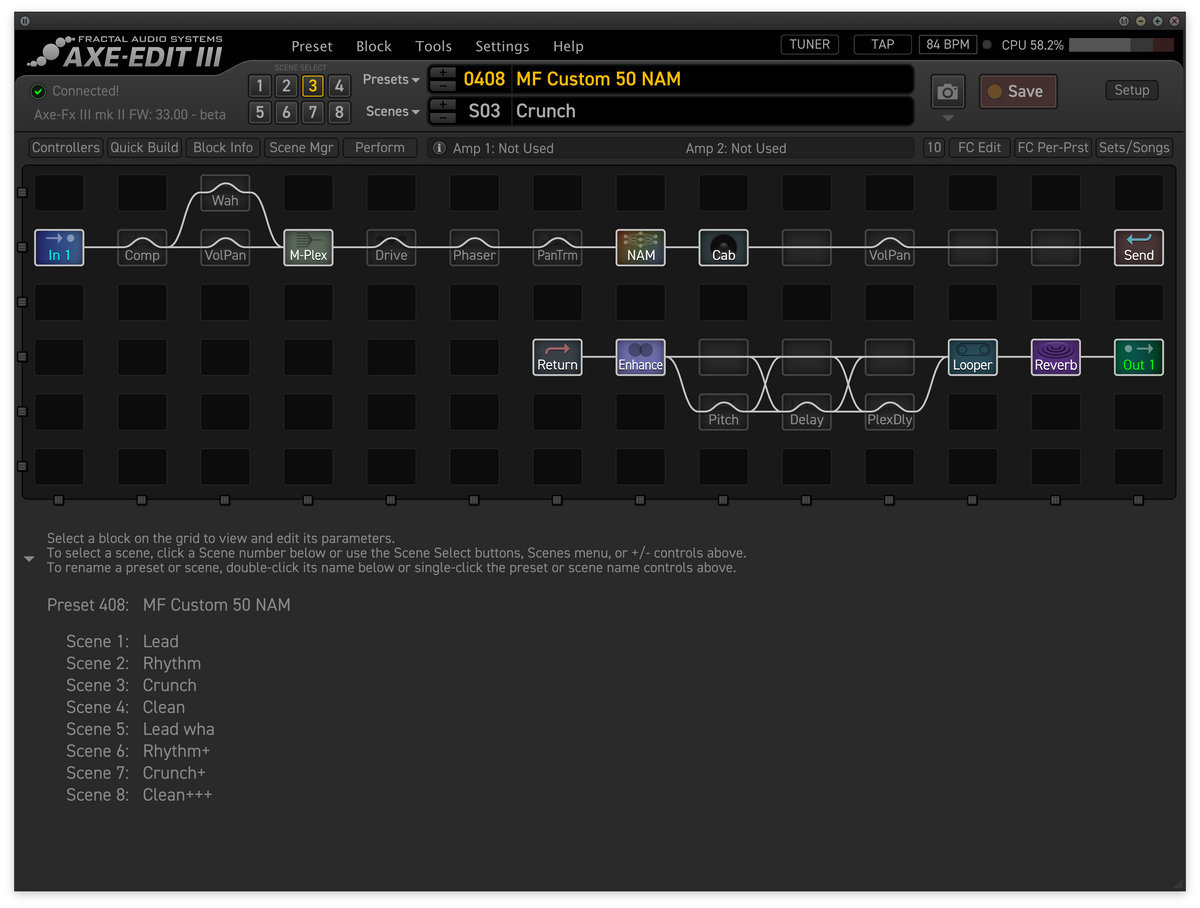Click the 84 BPM tempo field

pos(948,44)
